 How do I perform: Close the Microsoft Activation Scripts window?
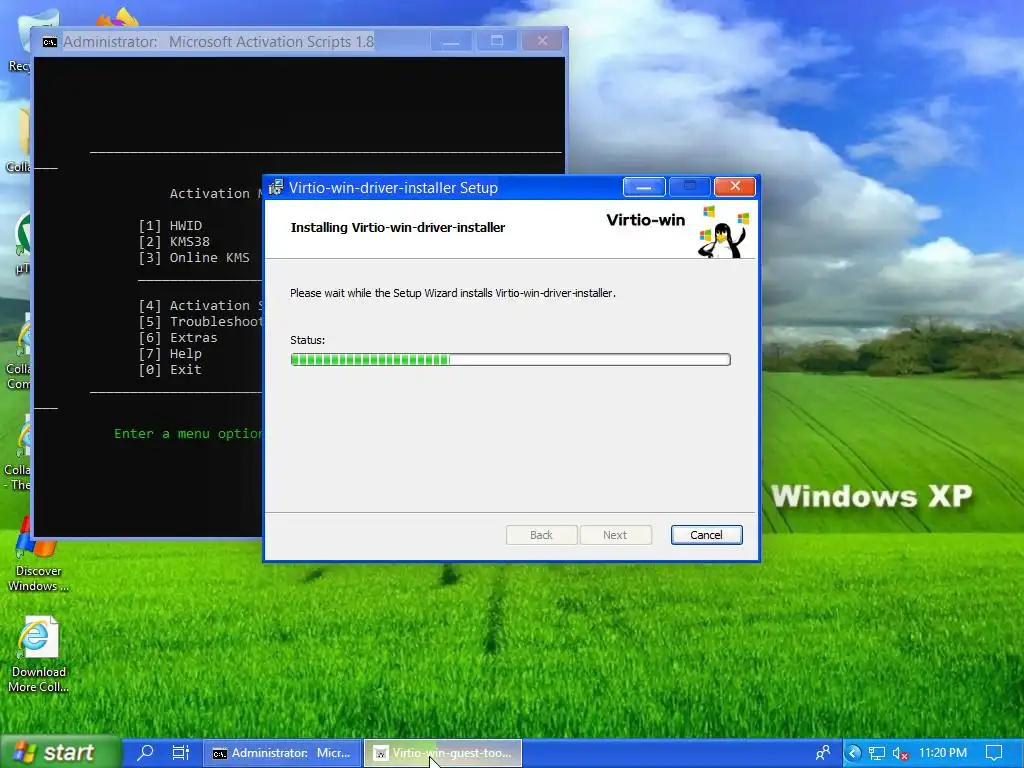[542, 41]
